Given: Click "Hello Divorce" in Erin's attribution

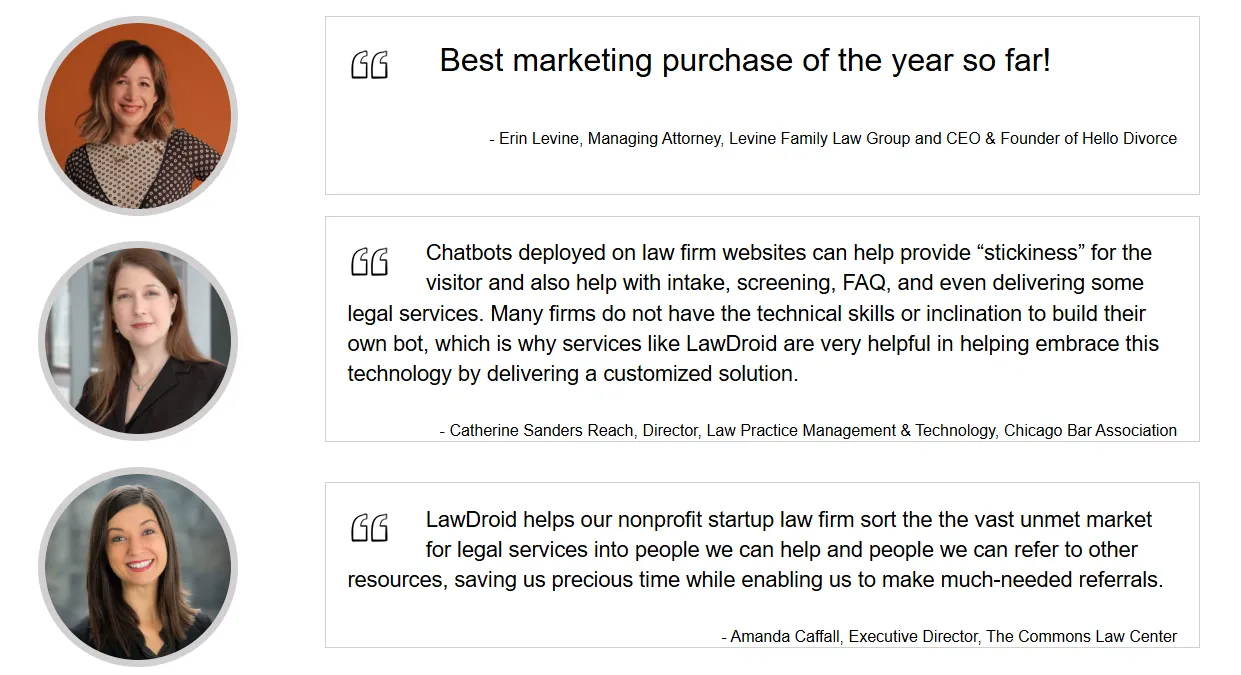Looking at the screenshot, I should [x=1129, y=139].
